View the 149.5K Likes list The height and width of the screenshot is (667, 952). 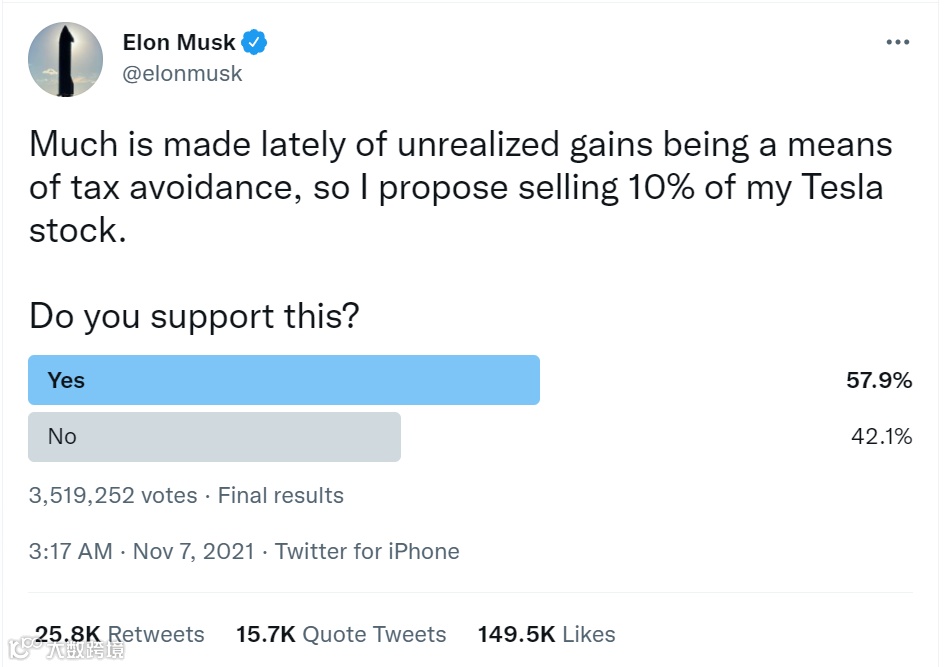pos(546,634)
